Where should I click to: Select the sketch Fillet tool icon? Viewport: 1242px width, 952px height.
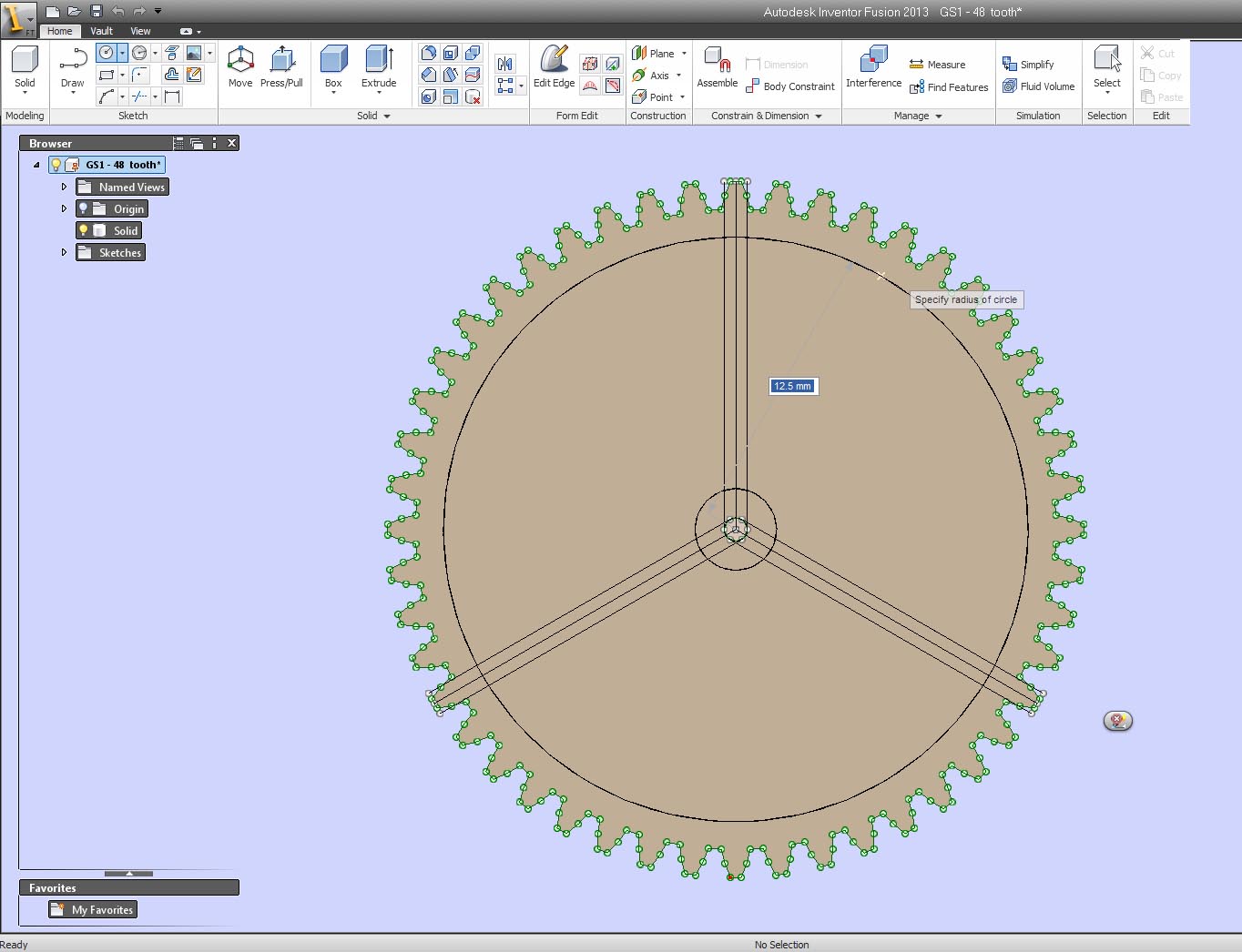tap(139, 75)
